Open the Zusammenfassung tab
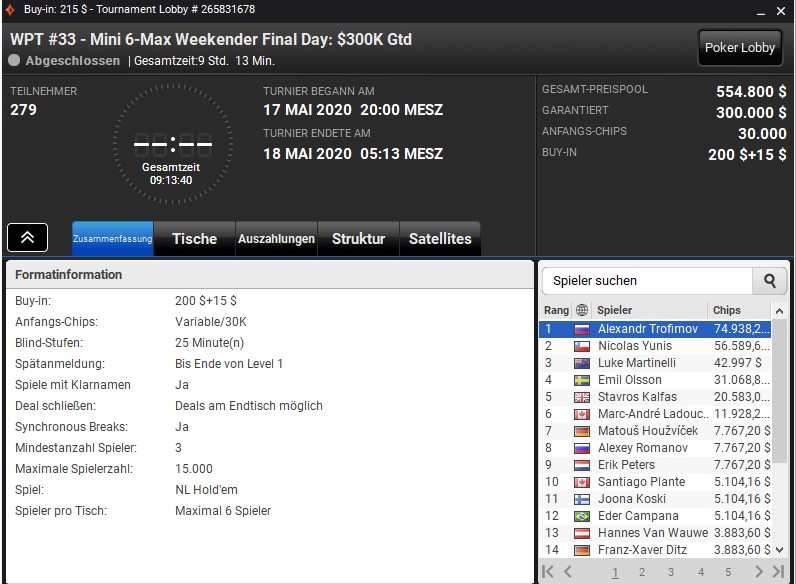Image resolution: width=796 pixels, height=584 pixels. 113,238
